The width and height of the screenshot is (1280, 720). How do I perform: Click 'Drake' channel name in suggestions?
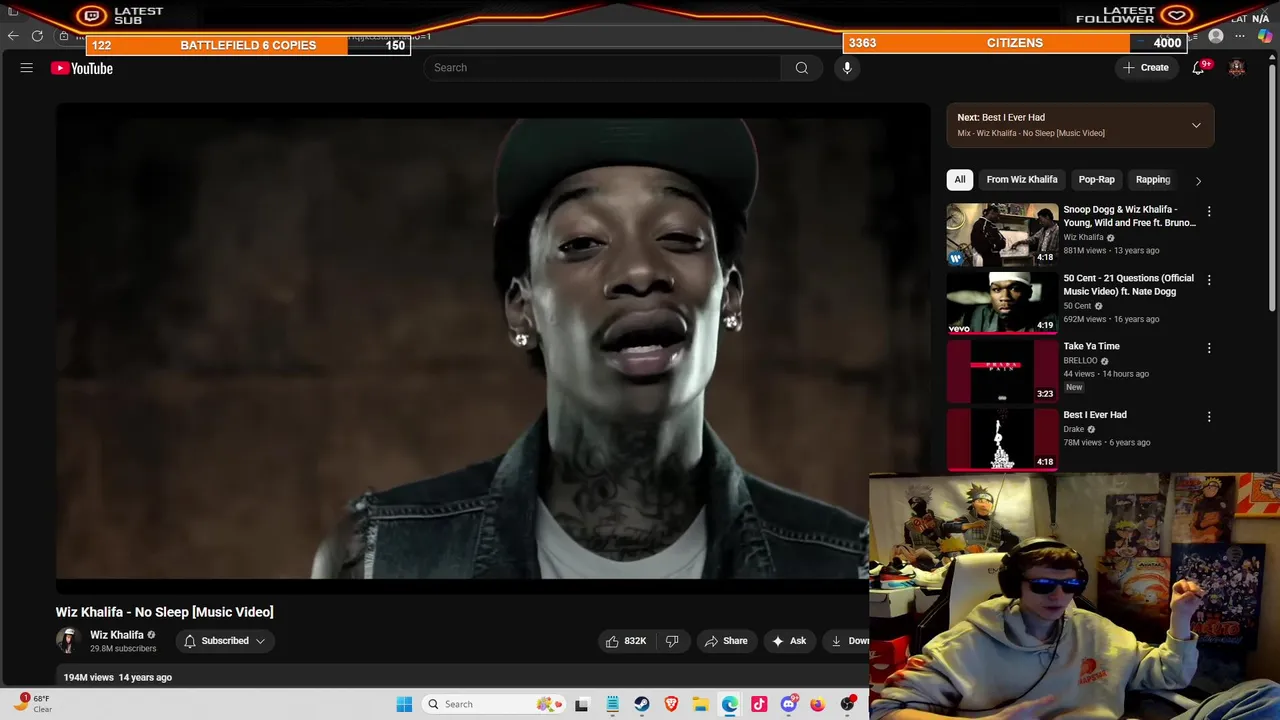1074,429
